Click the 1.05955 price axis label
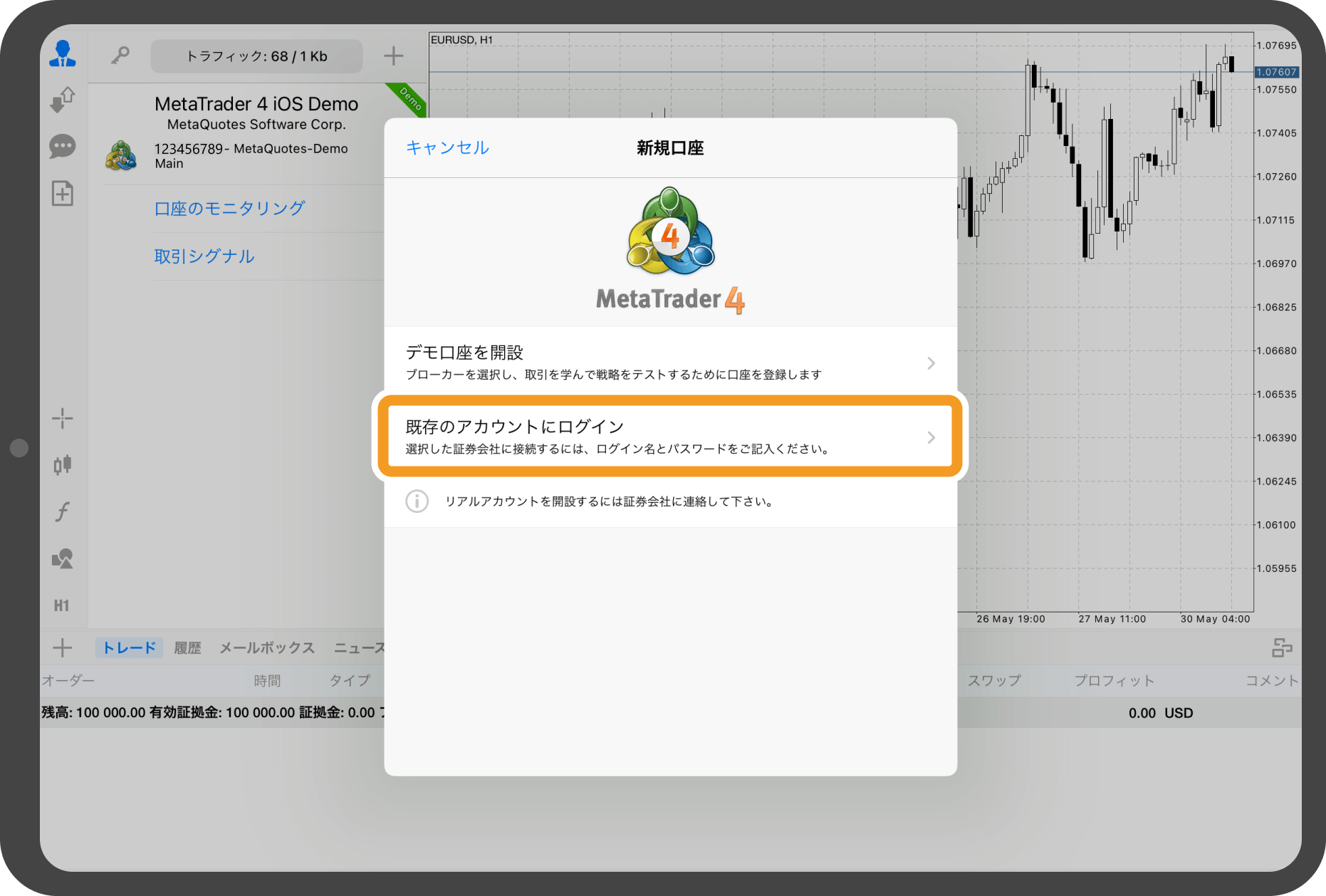 (1276, 568)
